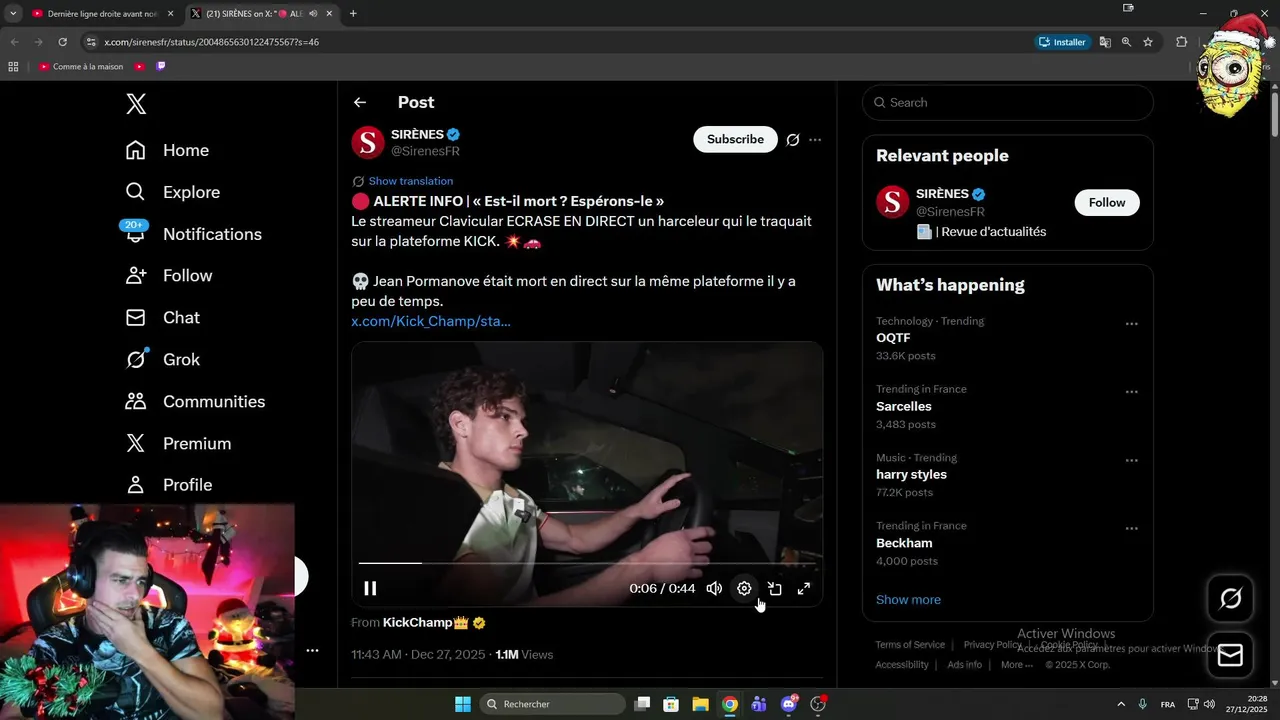The image size is (1280, 720).
Task: Open more options for harry styles trend
Action: pos(1132,461)
